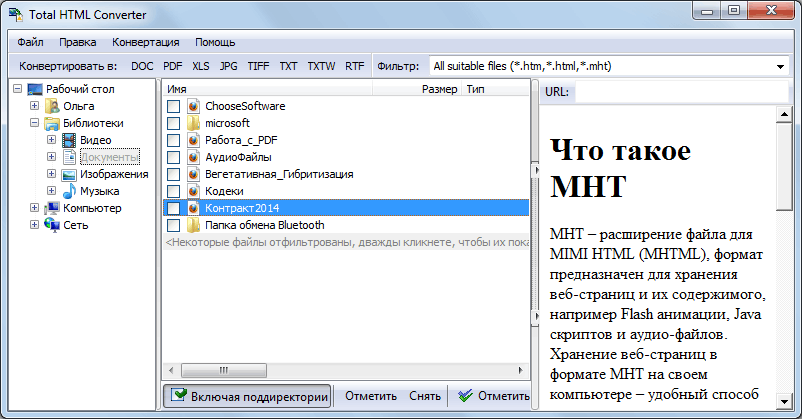Choose PDF as conversion format

pyautogui.click(x=173, y=67)
